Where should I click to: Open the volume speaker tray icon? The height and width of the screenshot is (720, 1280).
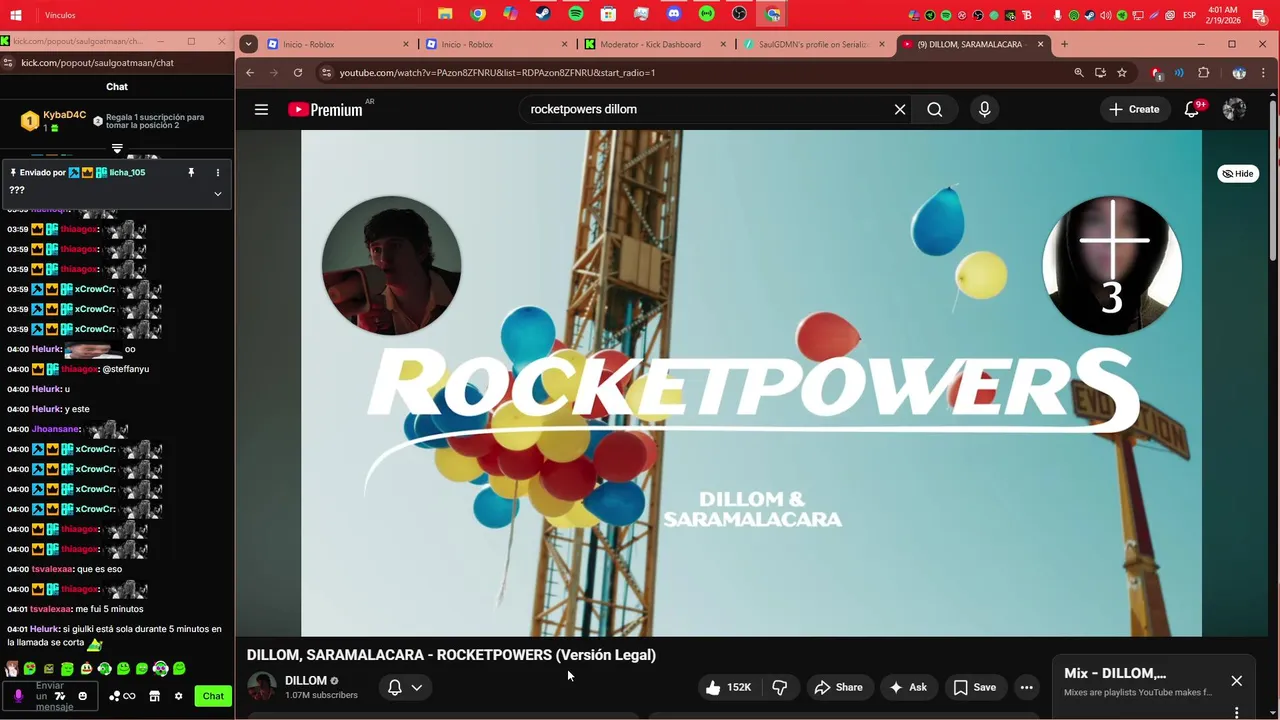coord(1105,15)
